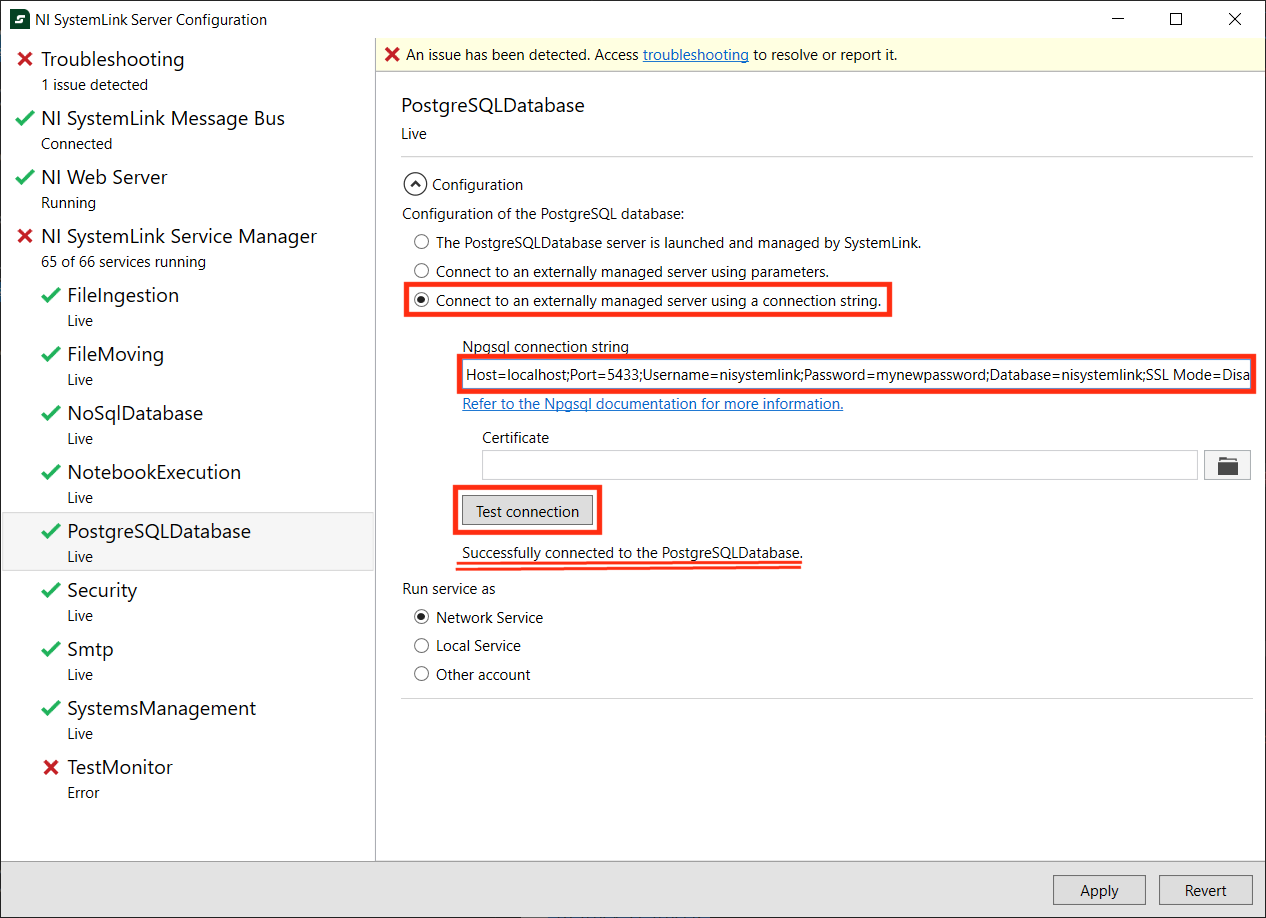Select NI Web Server entry

188,189
